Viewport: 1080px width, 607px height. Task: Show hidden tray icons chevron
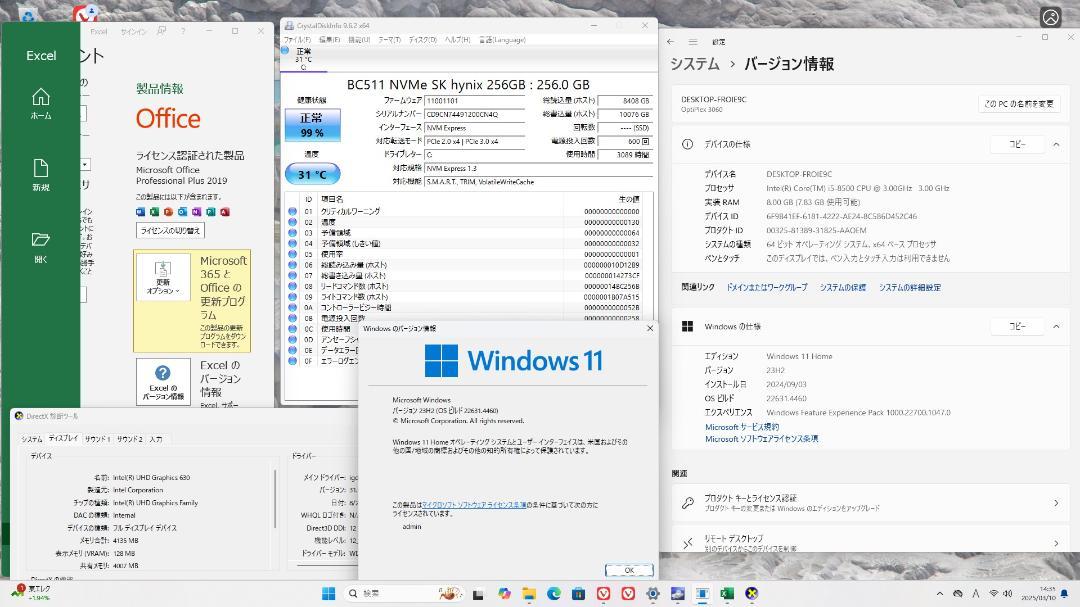[939, 594]
